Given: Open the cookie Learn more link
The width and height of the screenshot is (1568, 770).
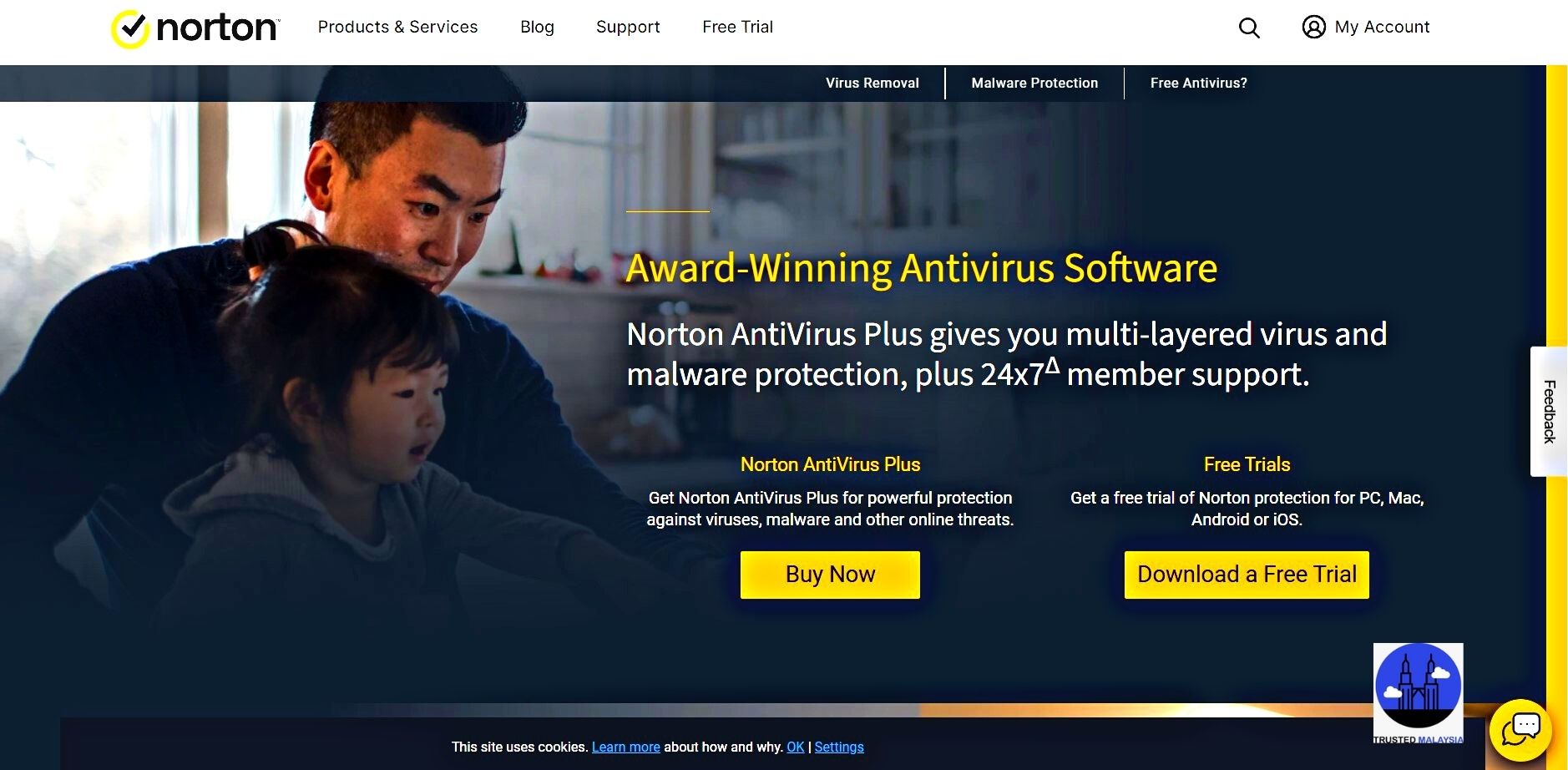Looking at the screenshot, I should [625, 747].
